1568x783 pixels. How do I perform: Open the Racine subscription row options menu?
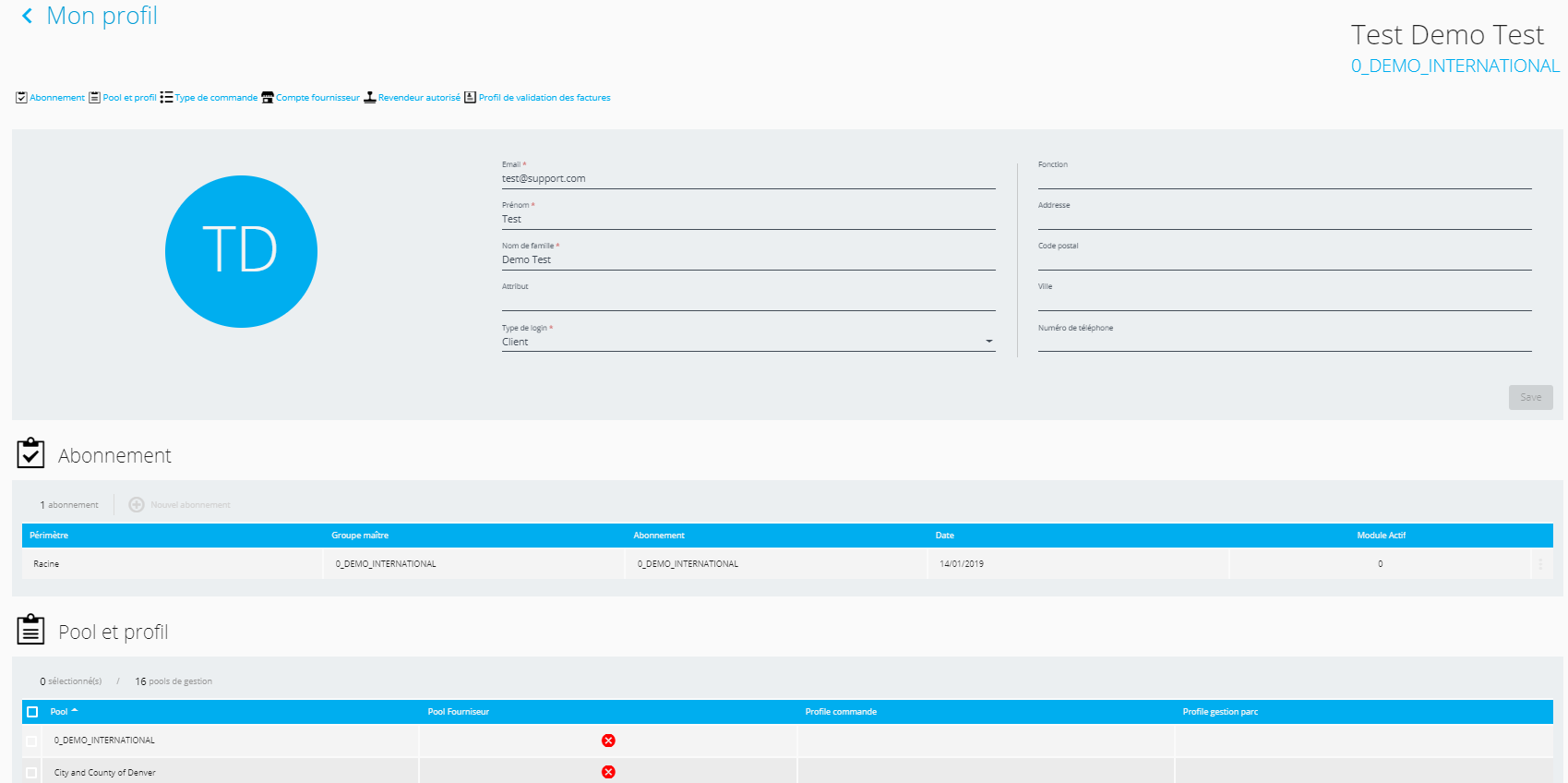point(1540,564)
